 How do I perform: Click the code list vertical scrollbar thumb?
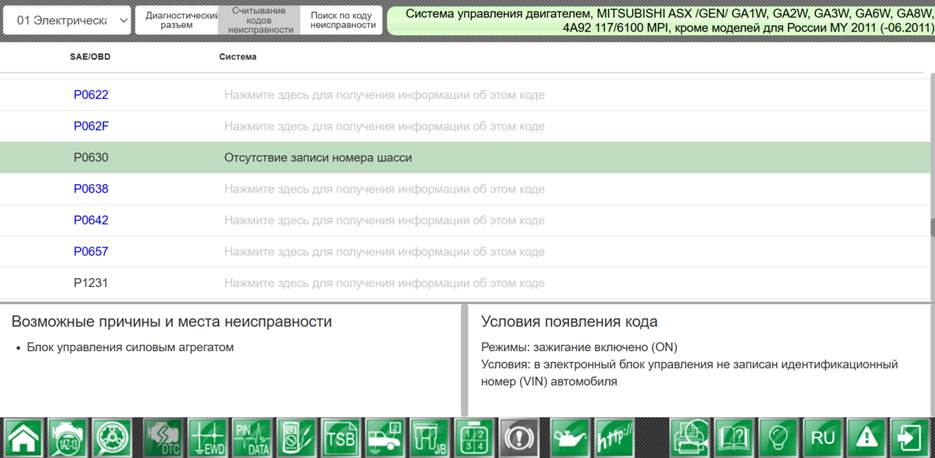(x=931, y=228)
